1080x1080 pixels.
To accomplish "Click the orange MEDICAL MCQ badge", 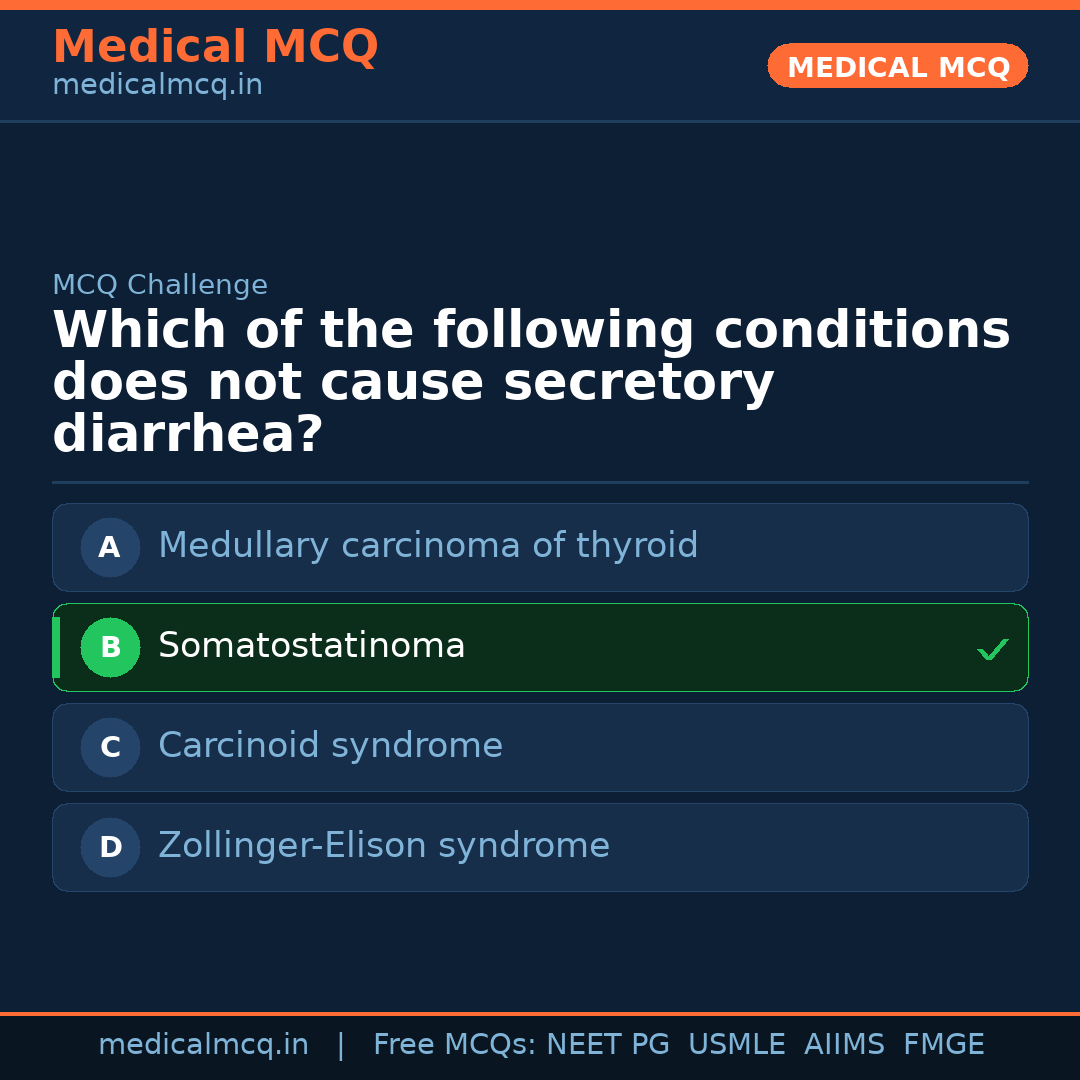I will 897,67.
